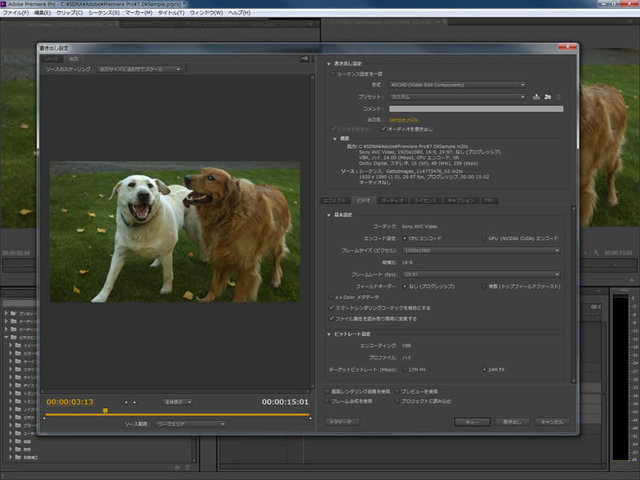Screen dimensions: 640x480
Task: Click the import preset icon
Action: [548, 97]
